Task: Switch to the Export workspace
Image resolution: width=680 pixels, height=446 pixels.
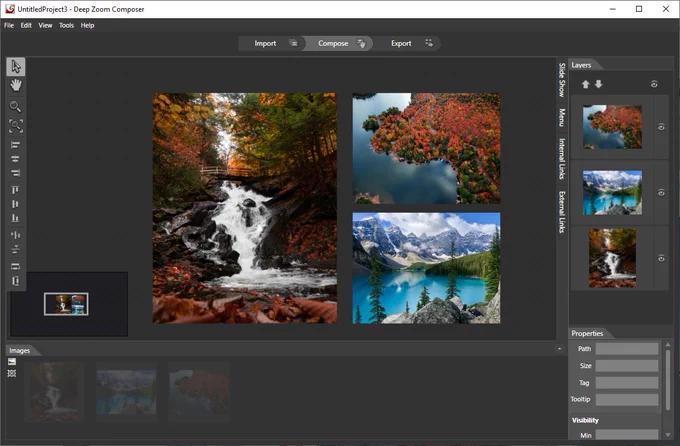Action: (x=407, y=43)
